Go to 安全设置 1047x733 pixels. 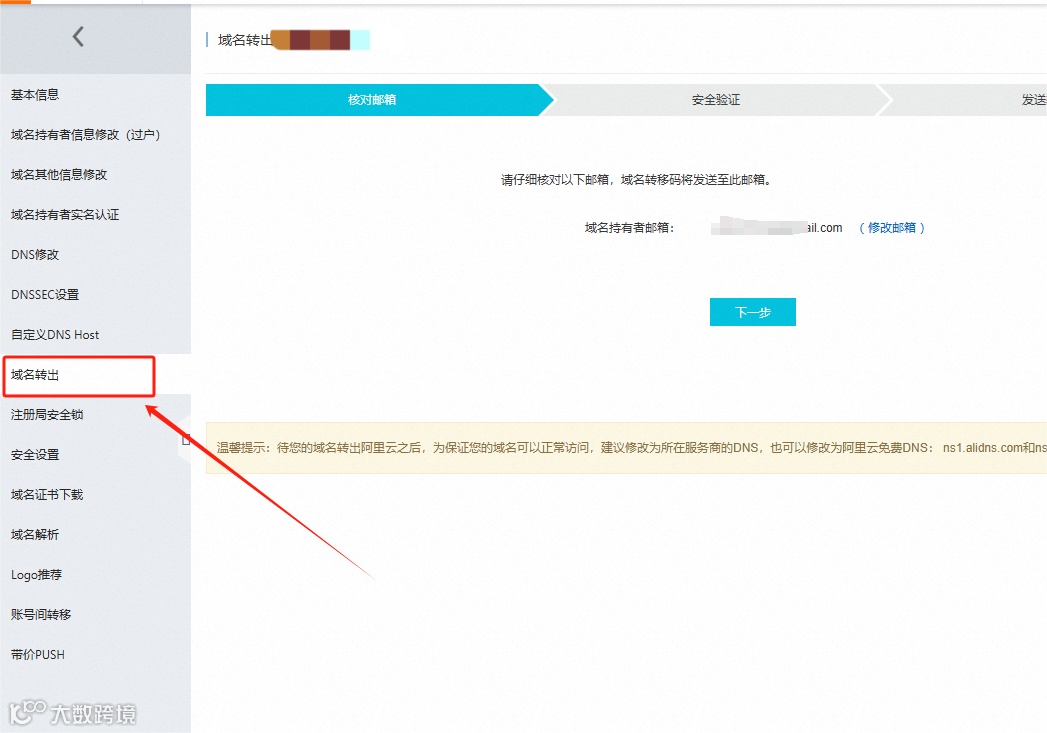[34, 454]
